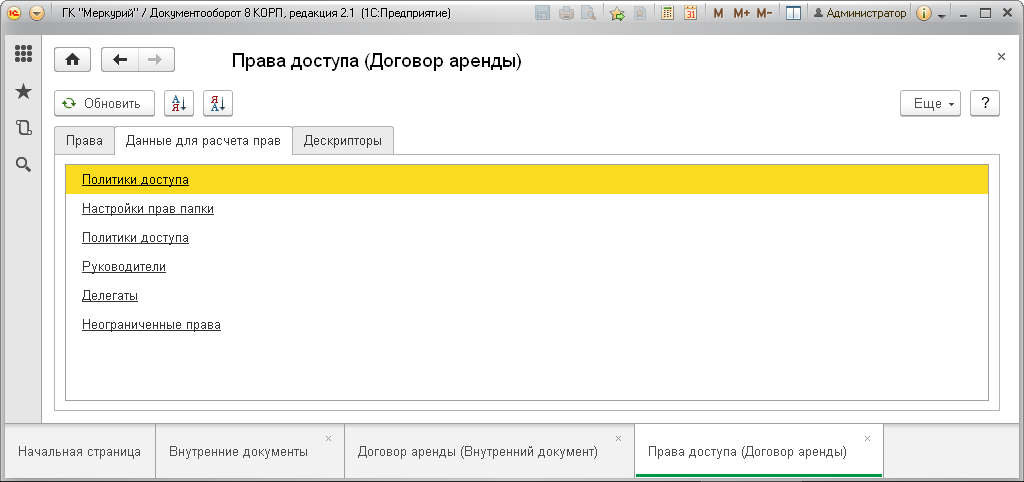
Task: Close the Внутренние документы bottom tab
Action: tap(328, 438)
